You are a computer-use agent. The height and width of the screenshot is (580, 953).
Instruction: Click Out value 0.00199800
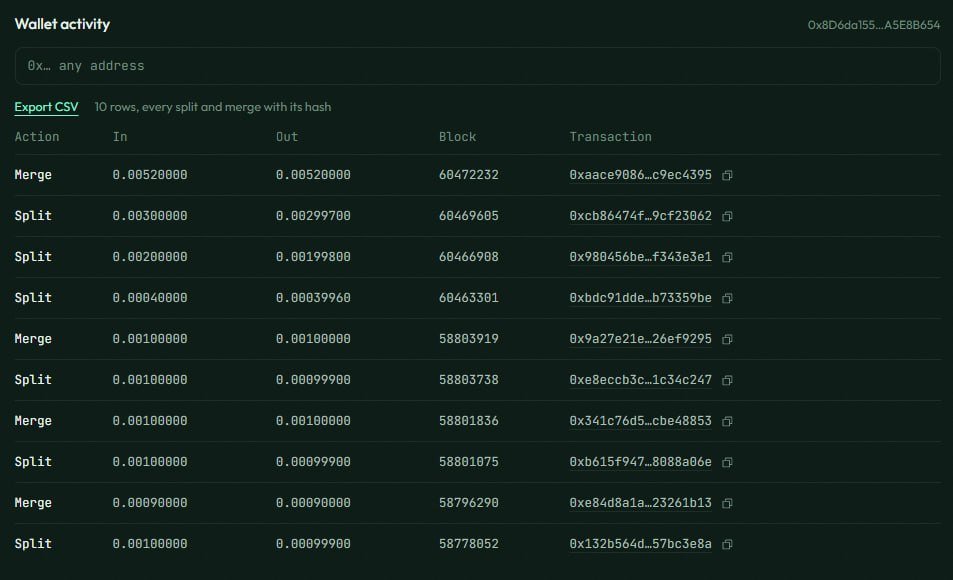(x=313, y=257)
